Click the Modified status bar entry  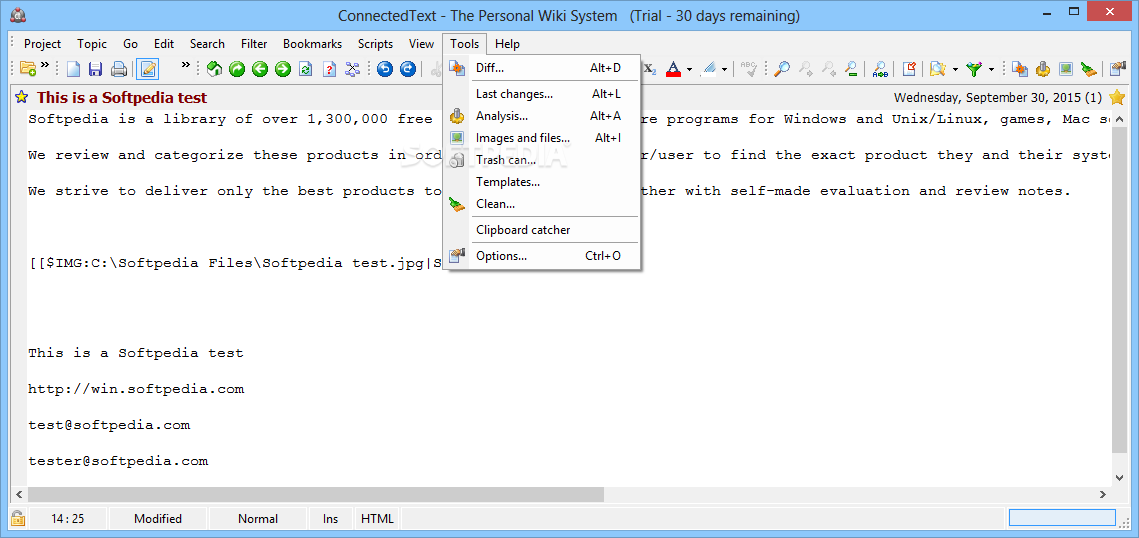(x=158, y=518)
